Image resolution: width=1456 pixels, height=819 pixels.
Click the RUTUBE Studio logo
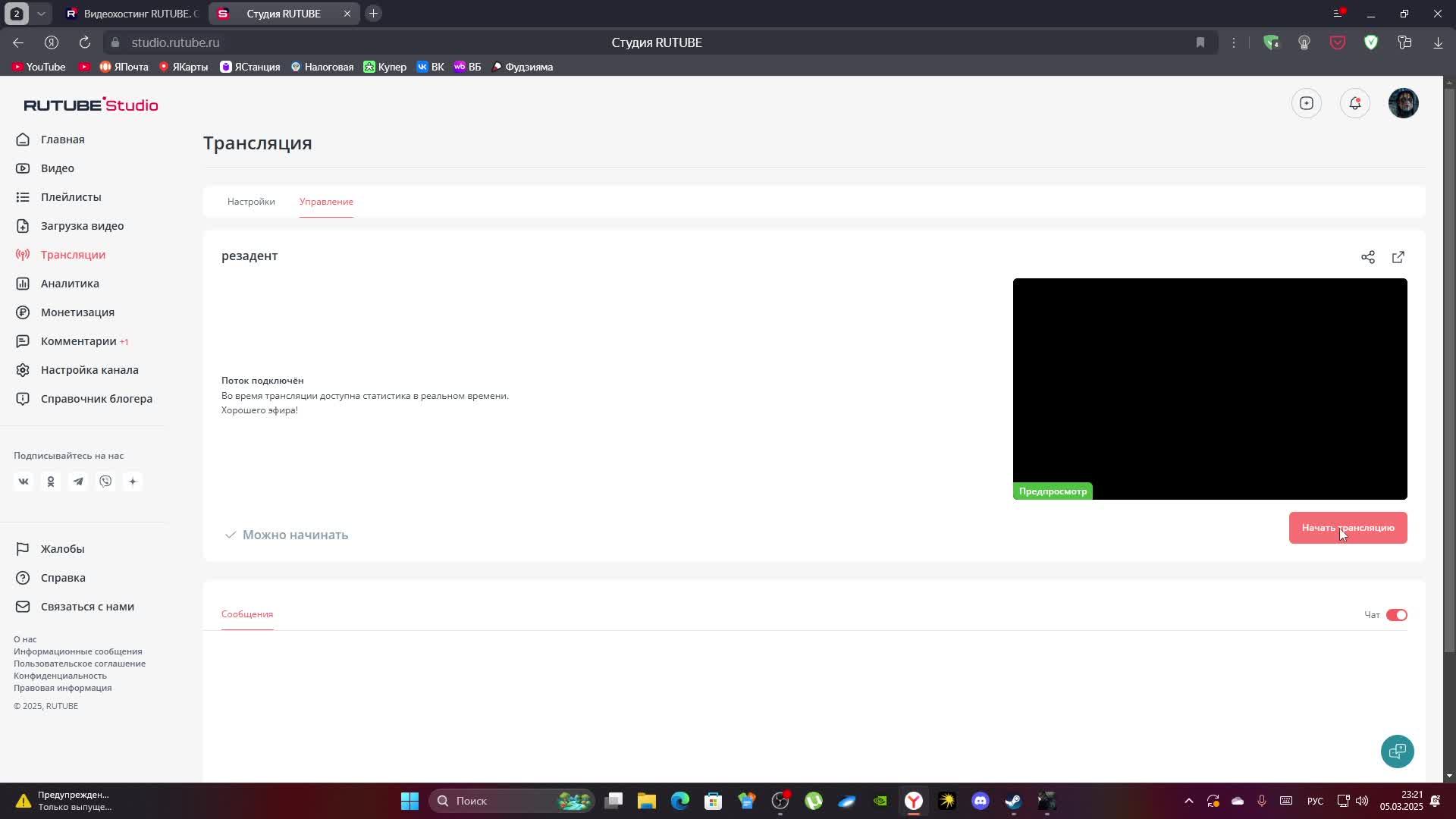click(90, 105)
